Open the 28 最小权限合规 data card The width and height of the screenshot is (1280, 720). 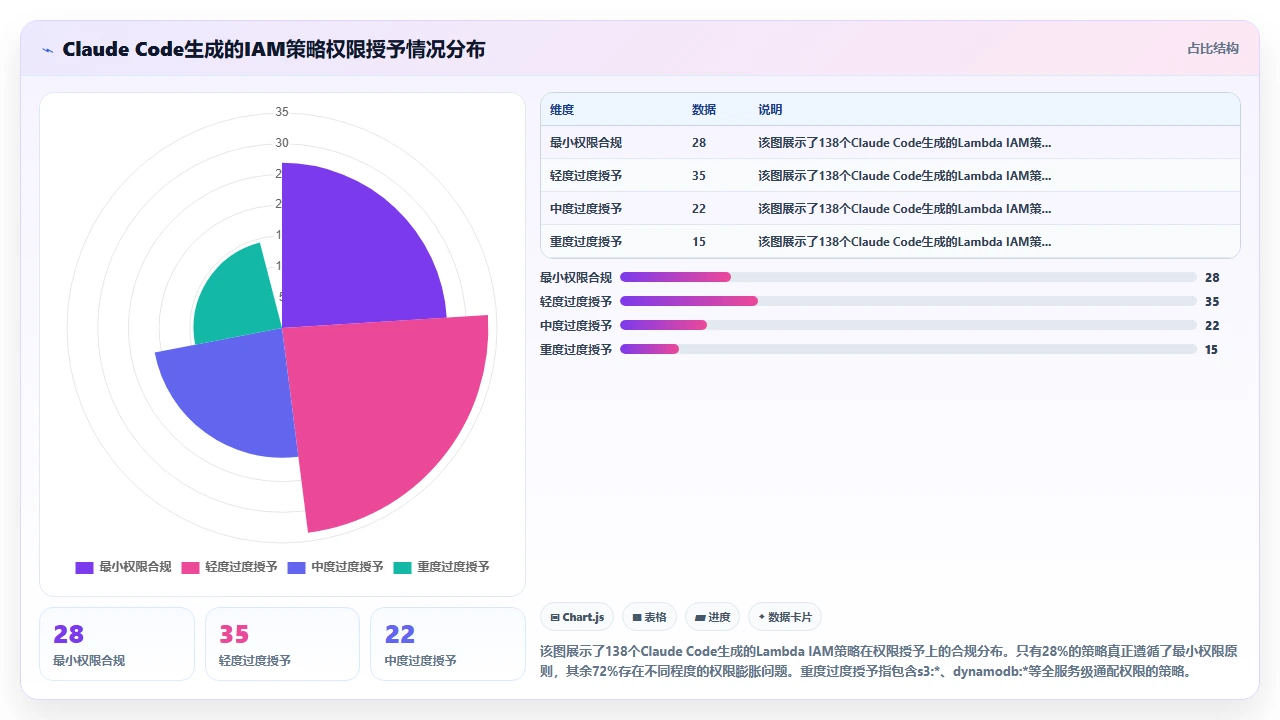117,644
